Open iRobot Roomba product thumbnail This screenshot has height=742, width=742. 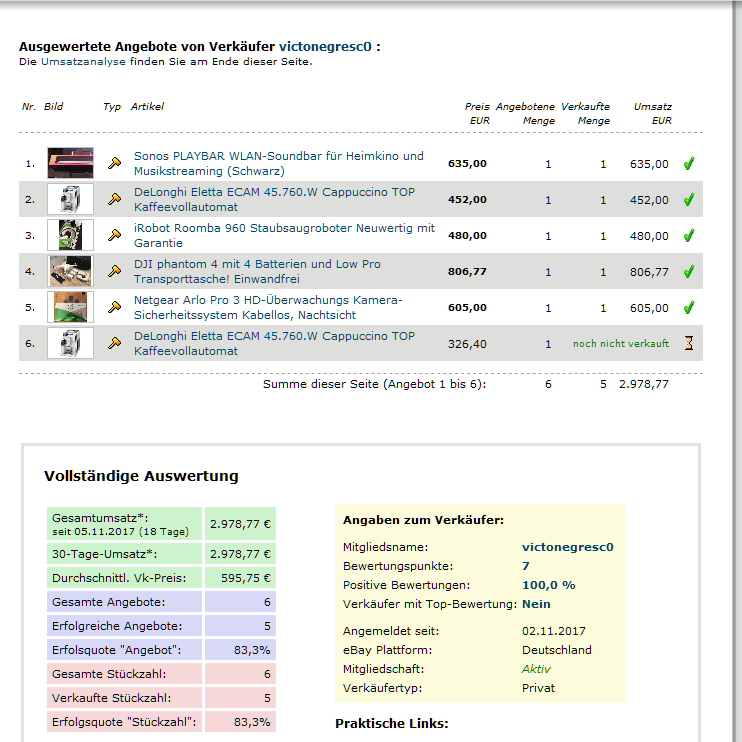pyautogui.click(x=71, y=235)
